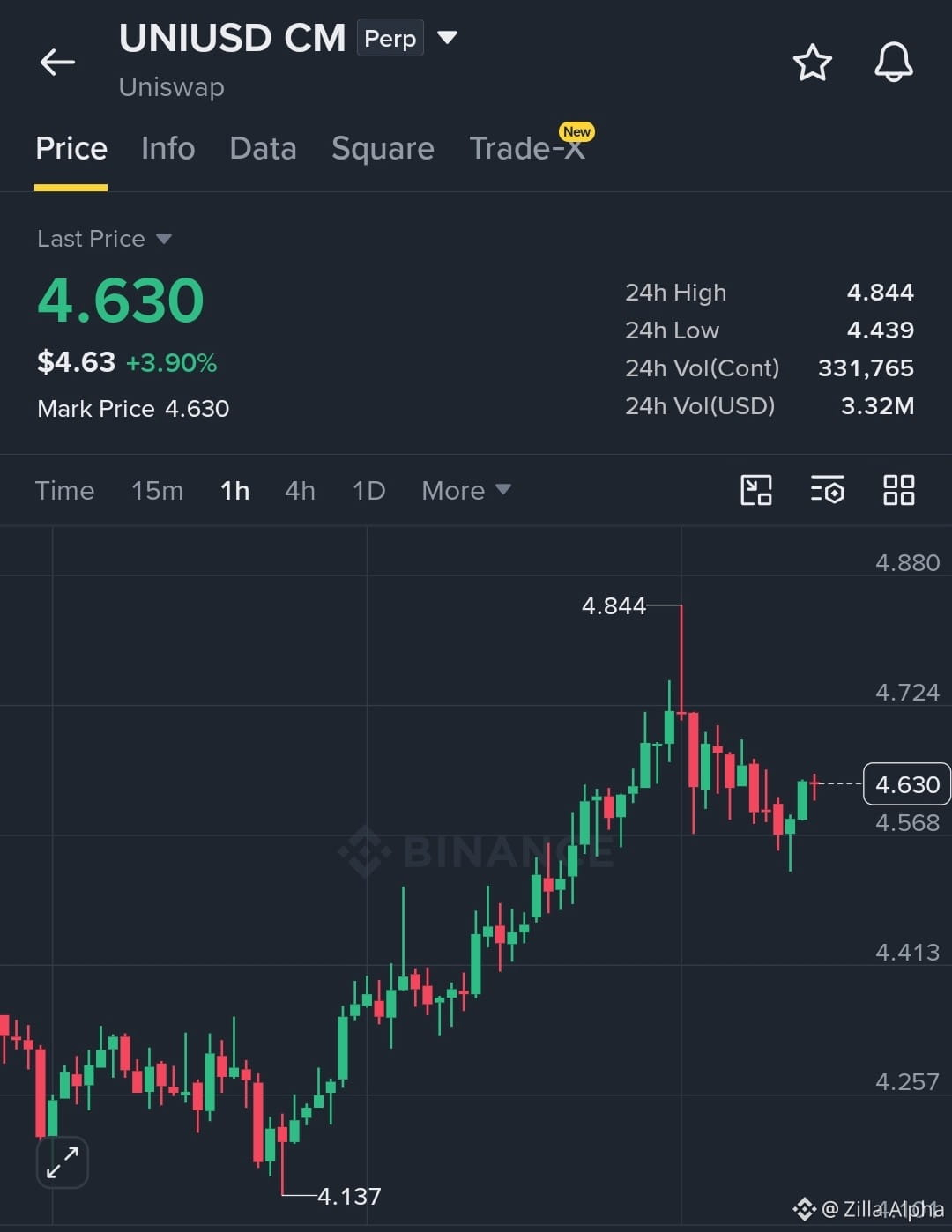The width and height of the screenshot is (952, 1232).
Task: Tap the Mark Price 4.630 line
Action: (x=133, y=409)
